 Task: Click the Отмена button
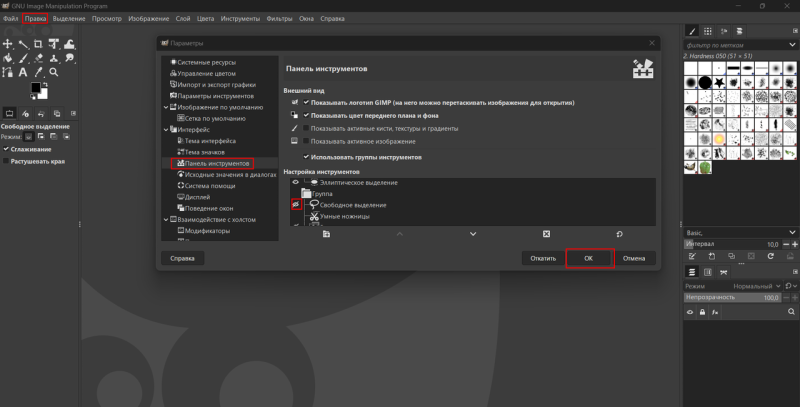[x=634, y=258]
